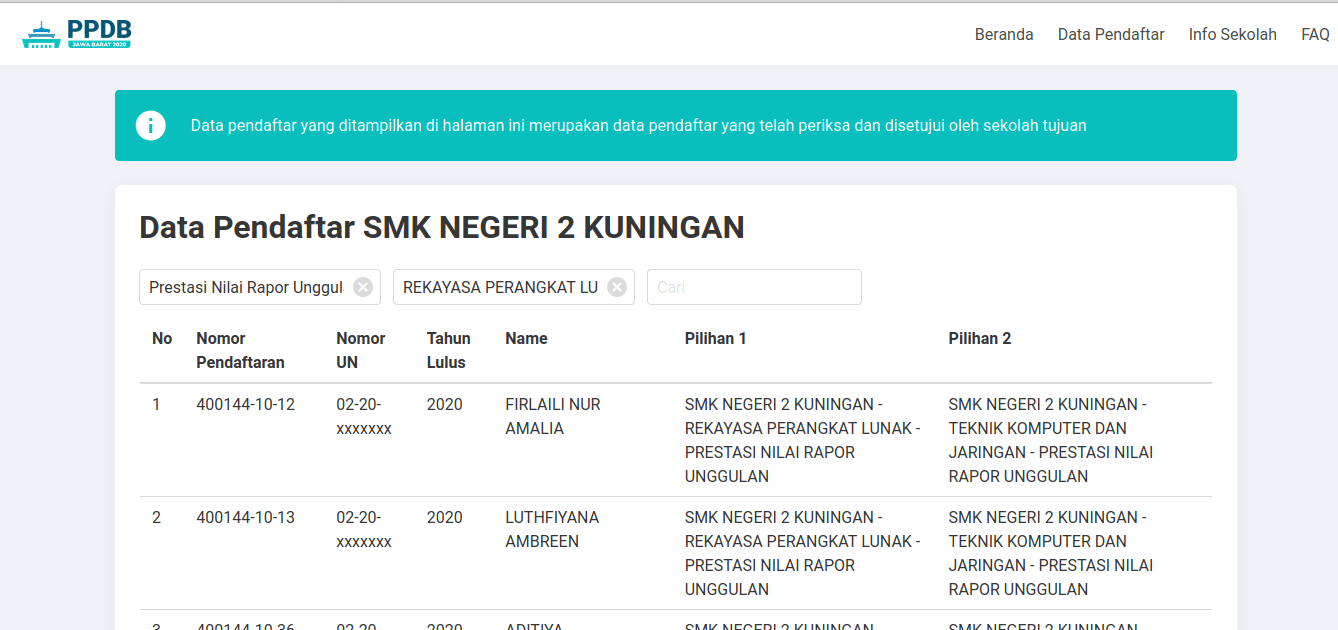Screen dimensions: 1338x630
Task: Click the info icon in teal banner
Action: coord(151,126)
